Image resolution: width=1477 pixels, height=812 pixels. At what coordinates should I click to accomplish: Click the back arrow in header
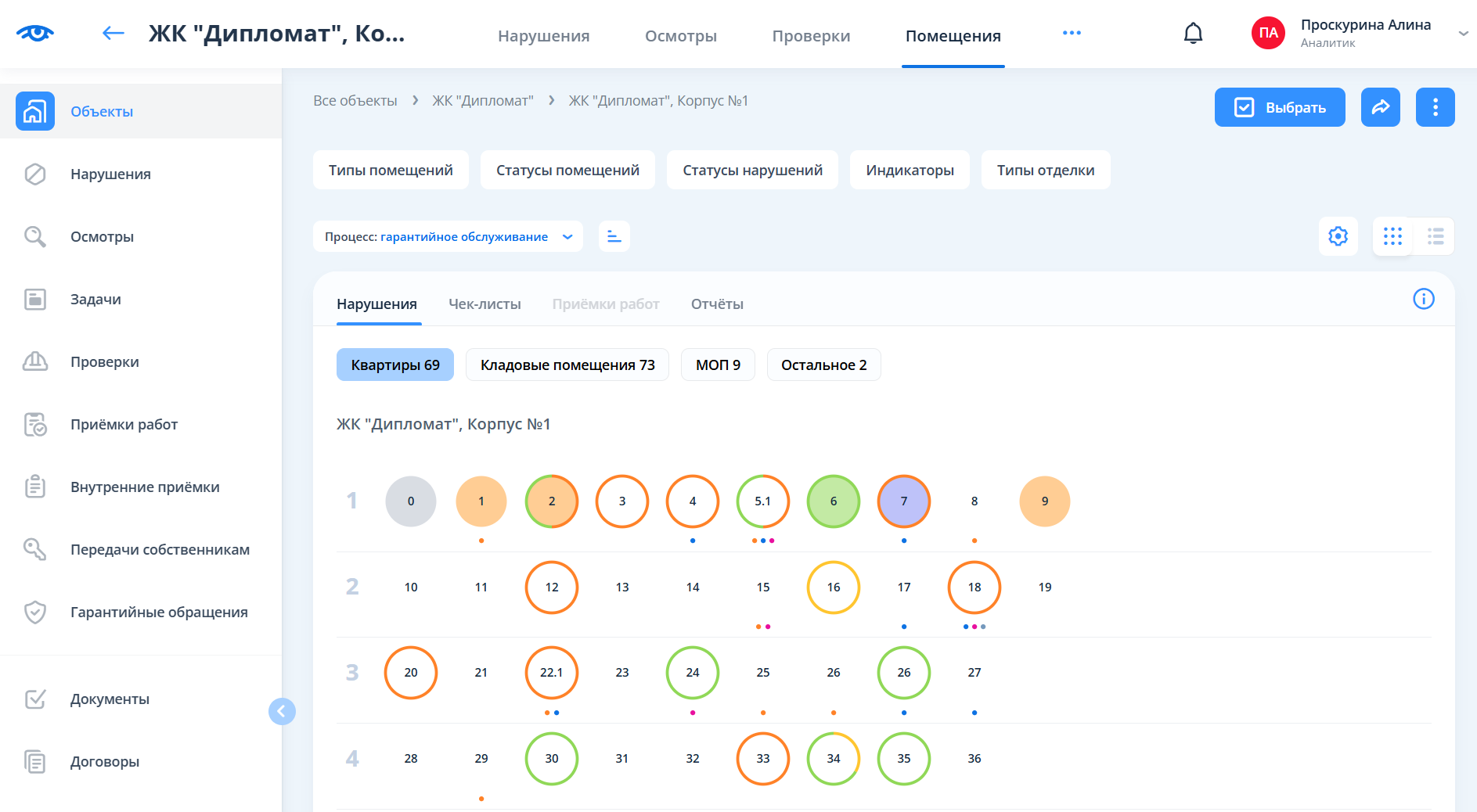coord(113,33)
